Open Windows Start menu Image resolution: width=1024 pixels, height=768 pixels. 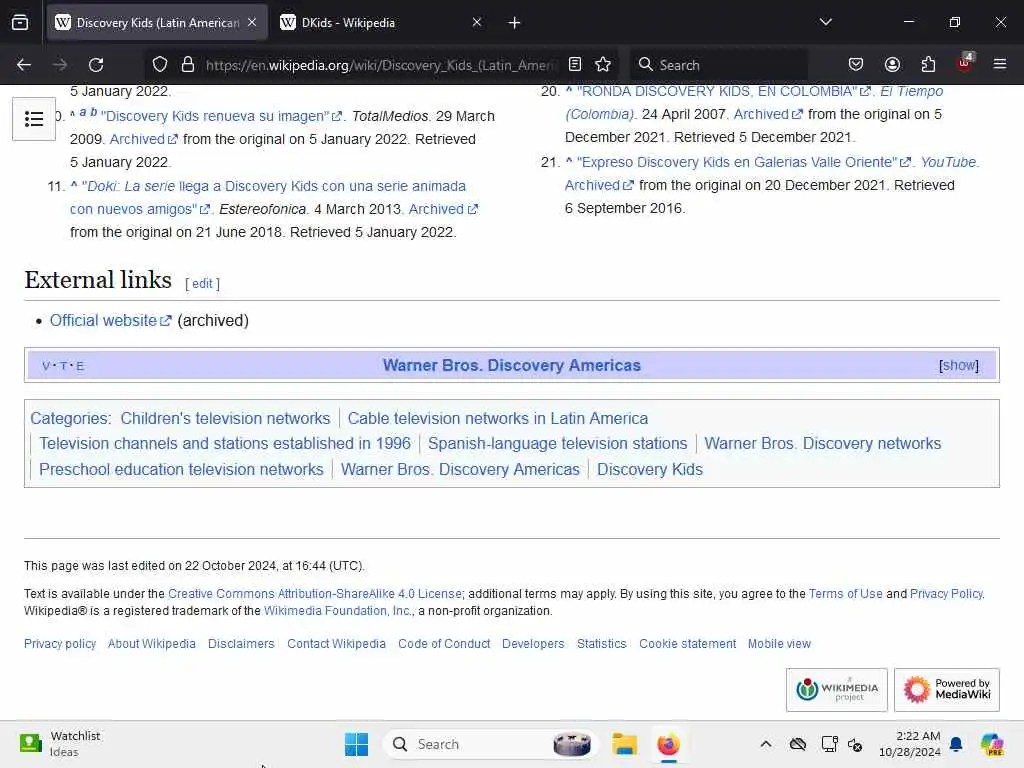[357, 744]
